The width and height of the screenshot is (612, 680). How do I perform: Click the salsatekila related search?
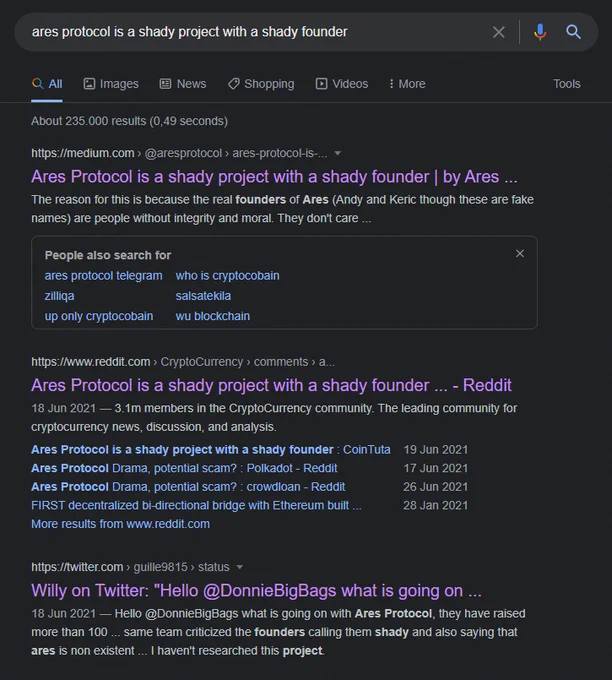(x=203, y=296)
